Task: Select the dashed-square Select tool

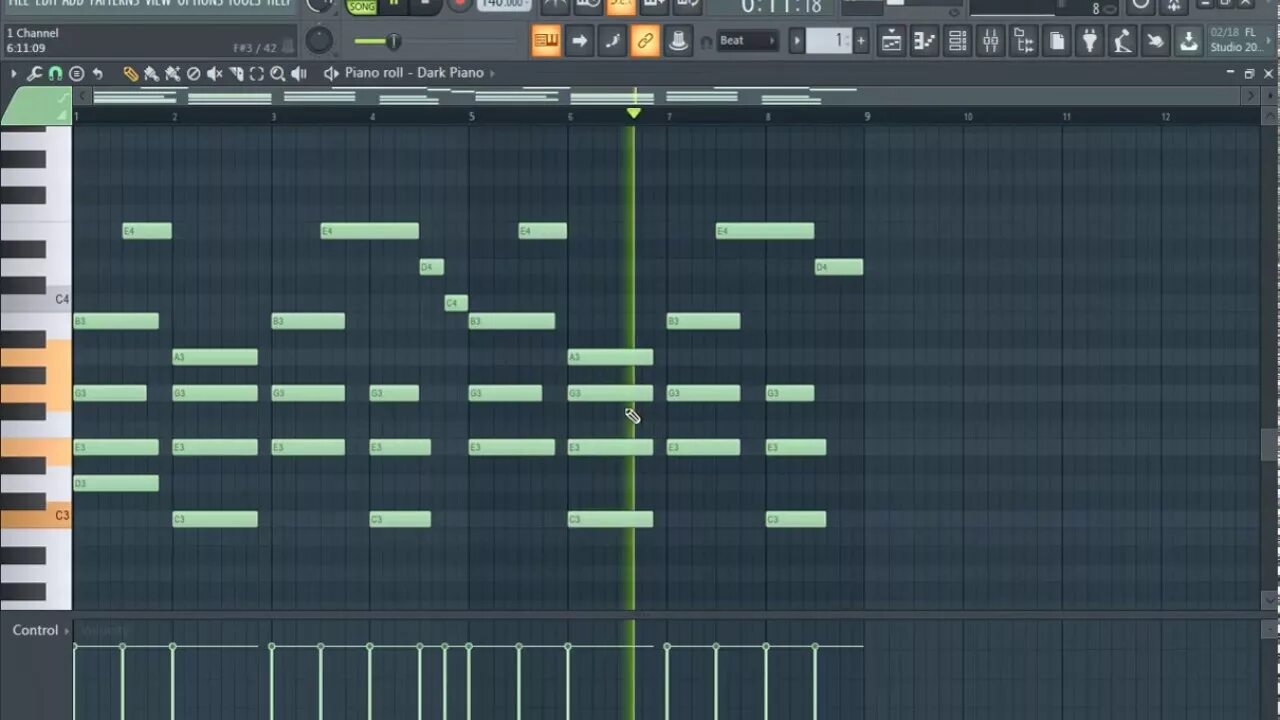Action: pyautogui.click(x=256, y=73)
